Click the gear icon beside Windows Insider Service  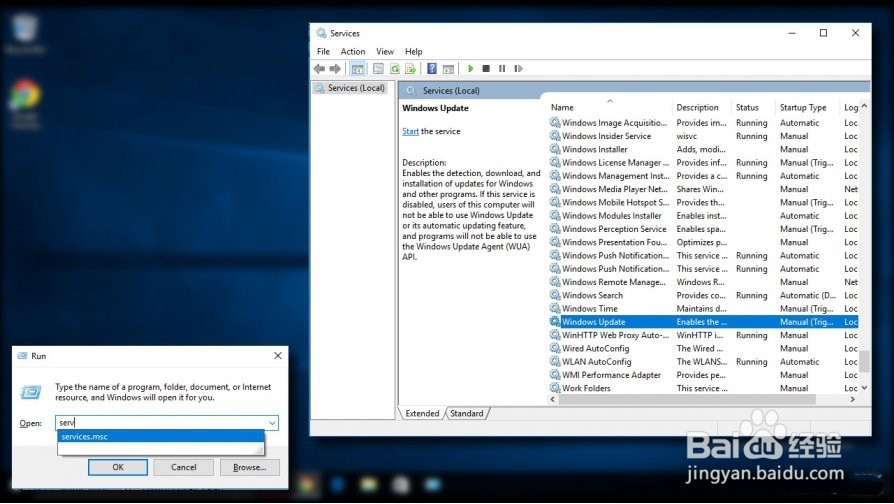click(555, 136)
